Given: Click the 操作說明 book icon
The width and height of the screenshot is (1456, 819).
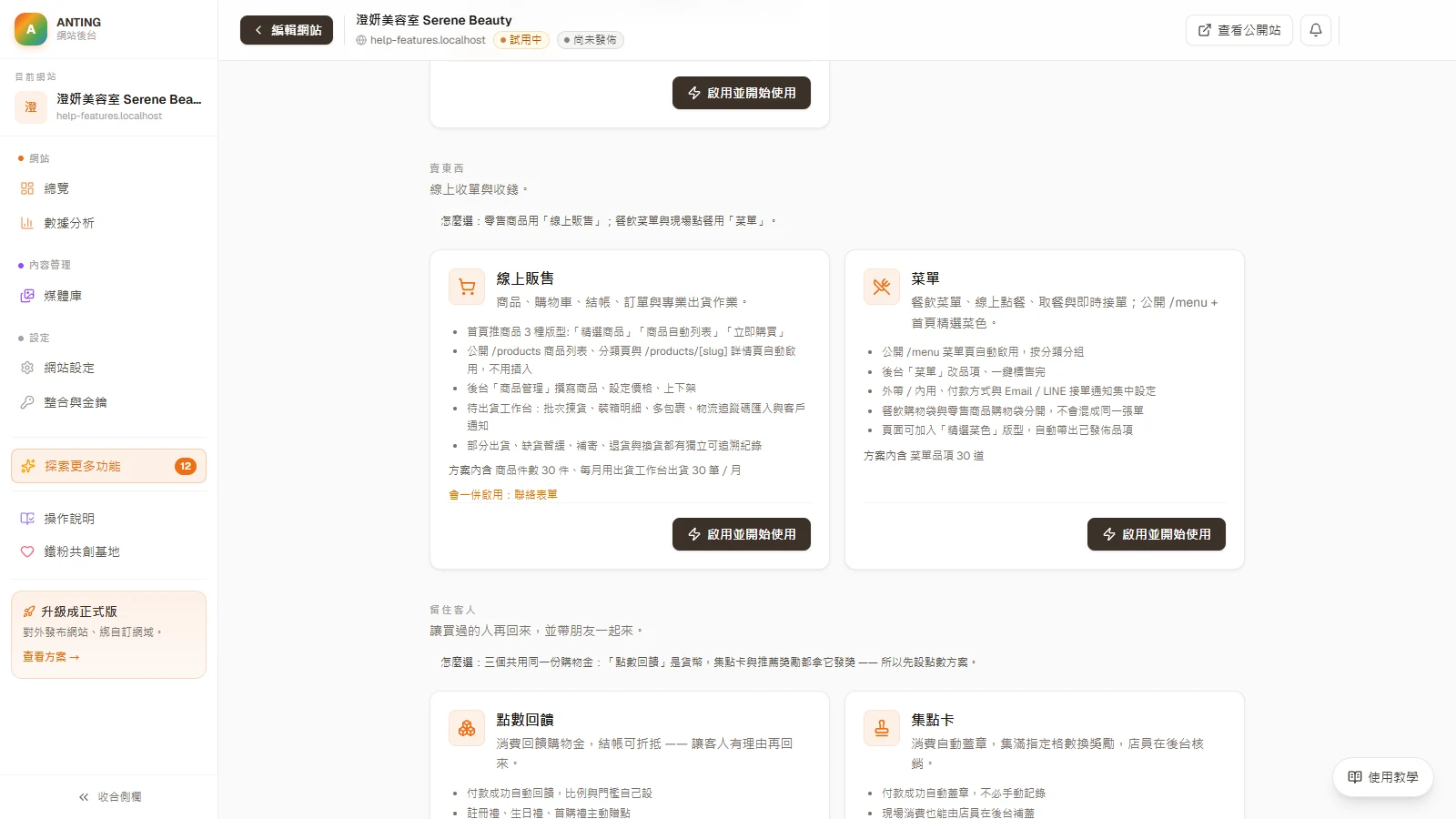Looking at the screenshot, I should [x=27, y=519].
